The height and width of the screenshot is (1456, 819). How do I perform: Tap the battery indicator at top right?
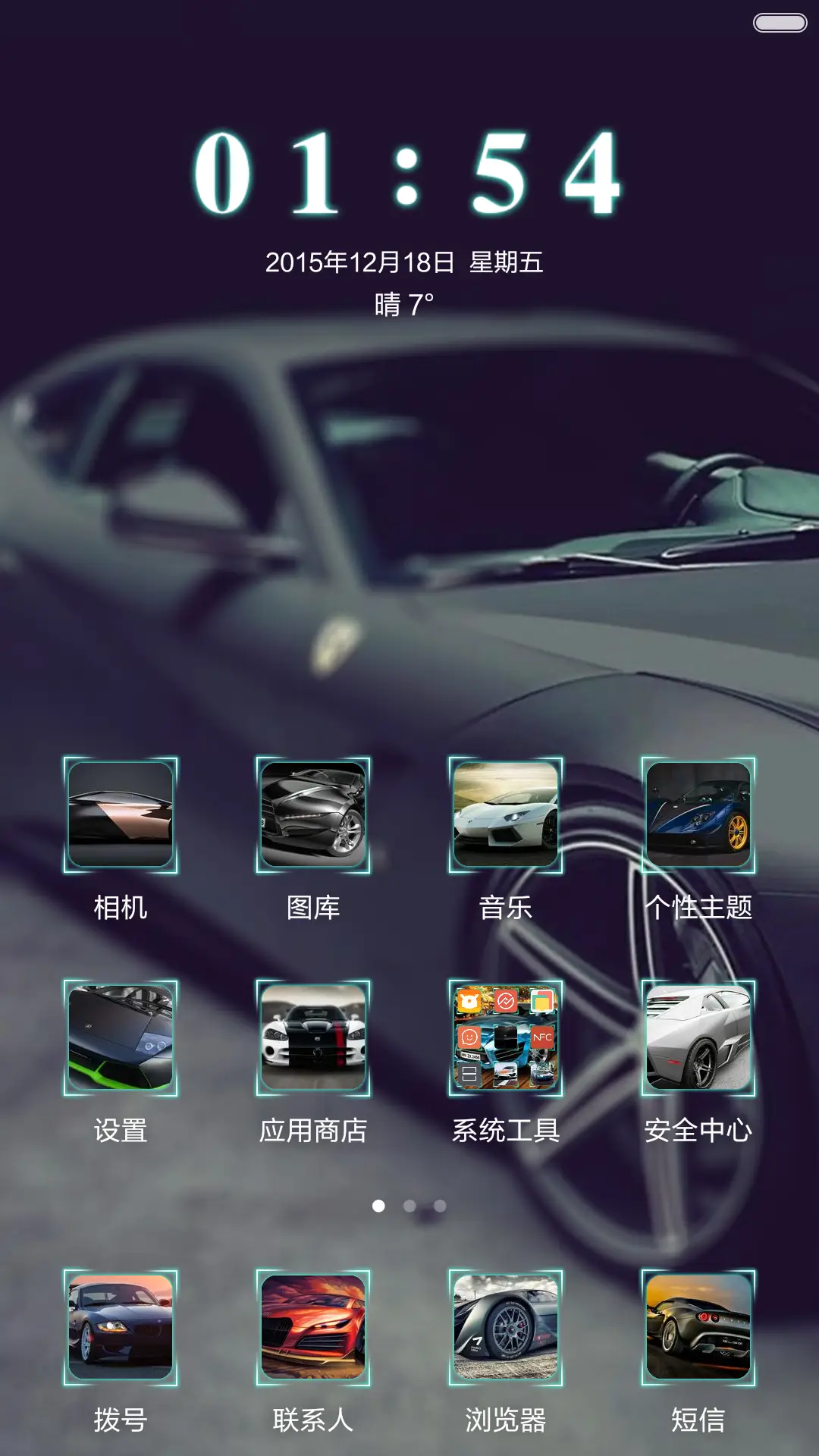(780, 23)
